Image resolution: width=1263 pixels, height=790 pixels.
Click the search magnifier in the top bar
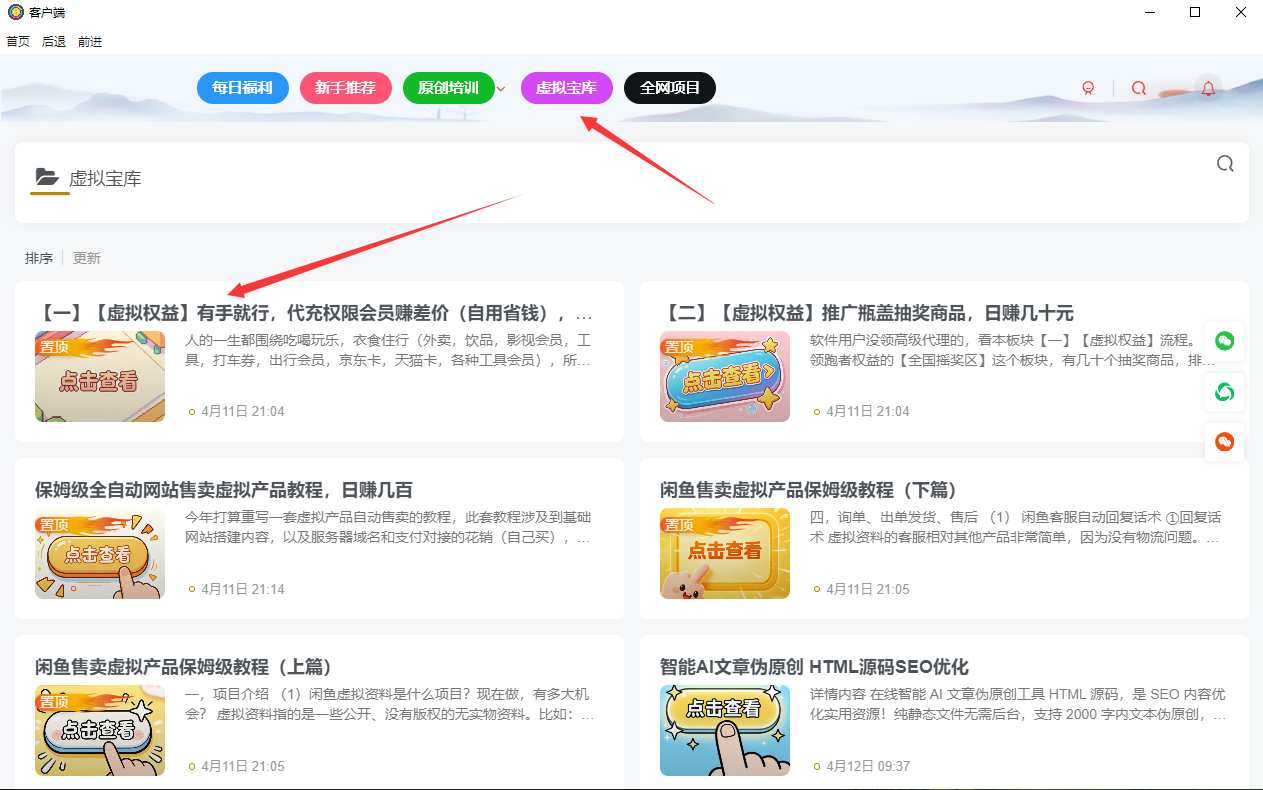[1139, 88]
